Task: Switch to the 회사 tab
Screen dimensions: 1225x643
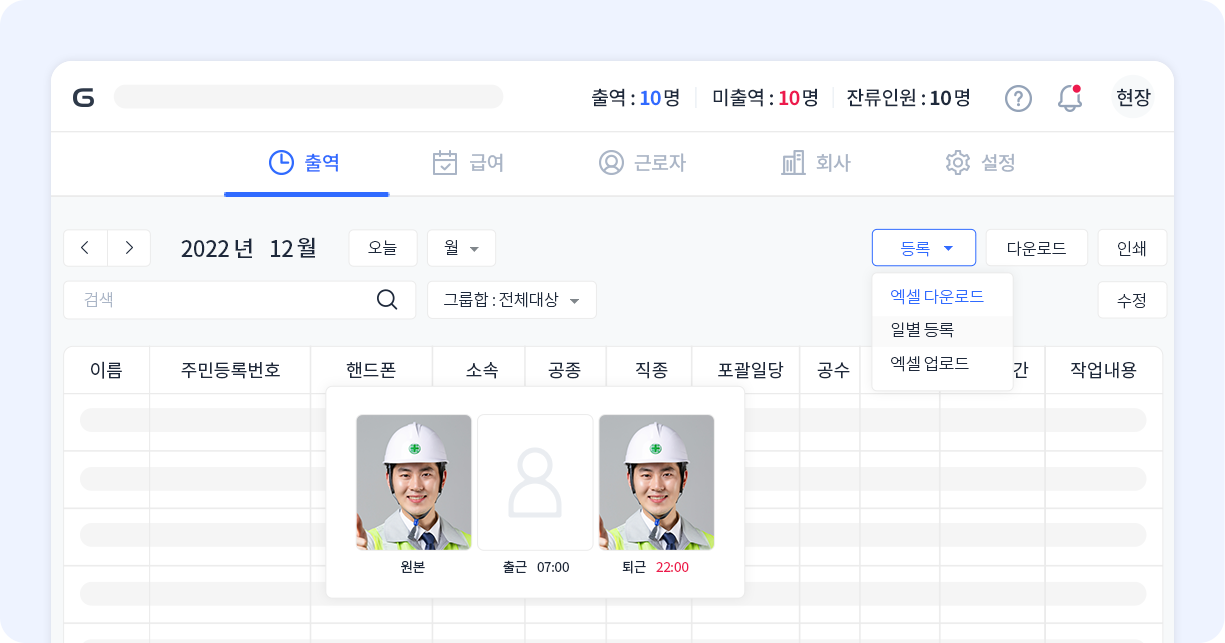Action: (815, 163)
